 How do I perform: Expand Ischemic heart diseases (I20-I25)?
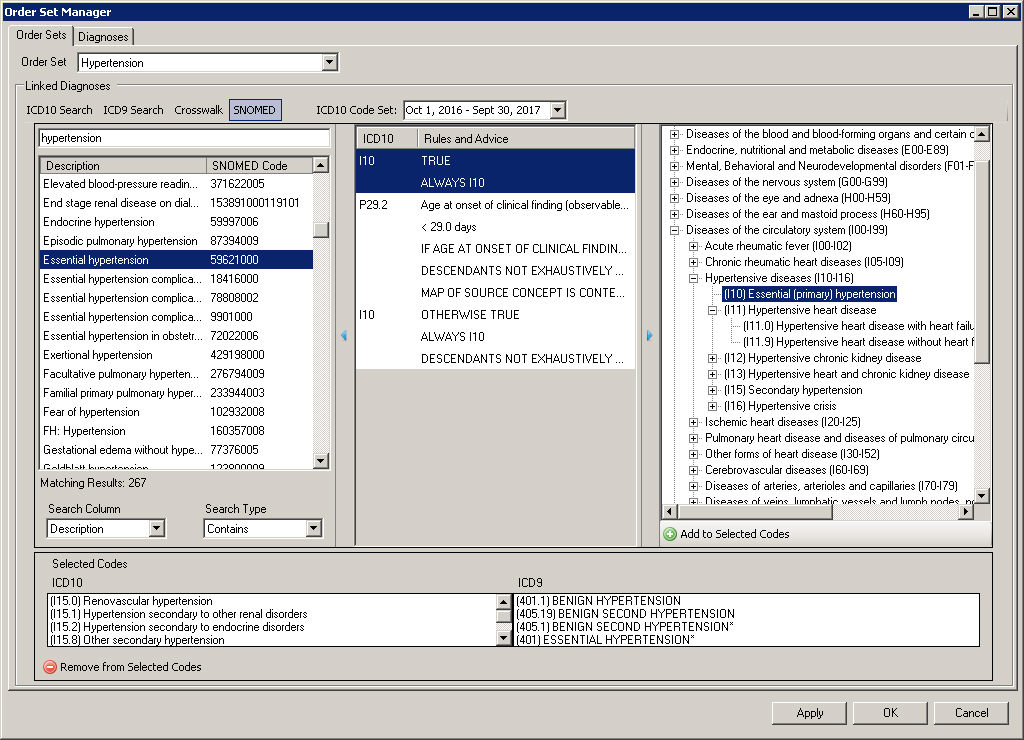point(694,422)
